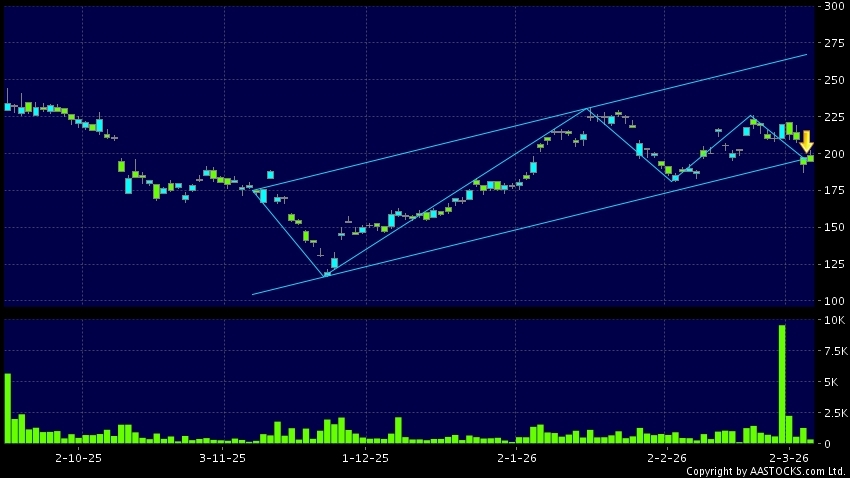Select the 200 price level label
The width and height of the screenshot is (850, 478).
coord(830,154)
